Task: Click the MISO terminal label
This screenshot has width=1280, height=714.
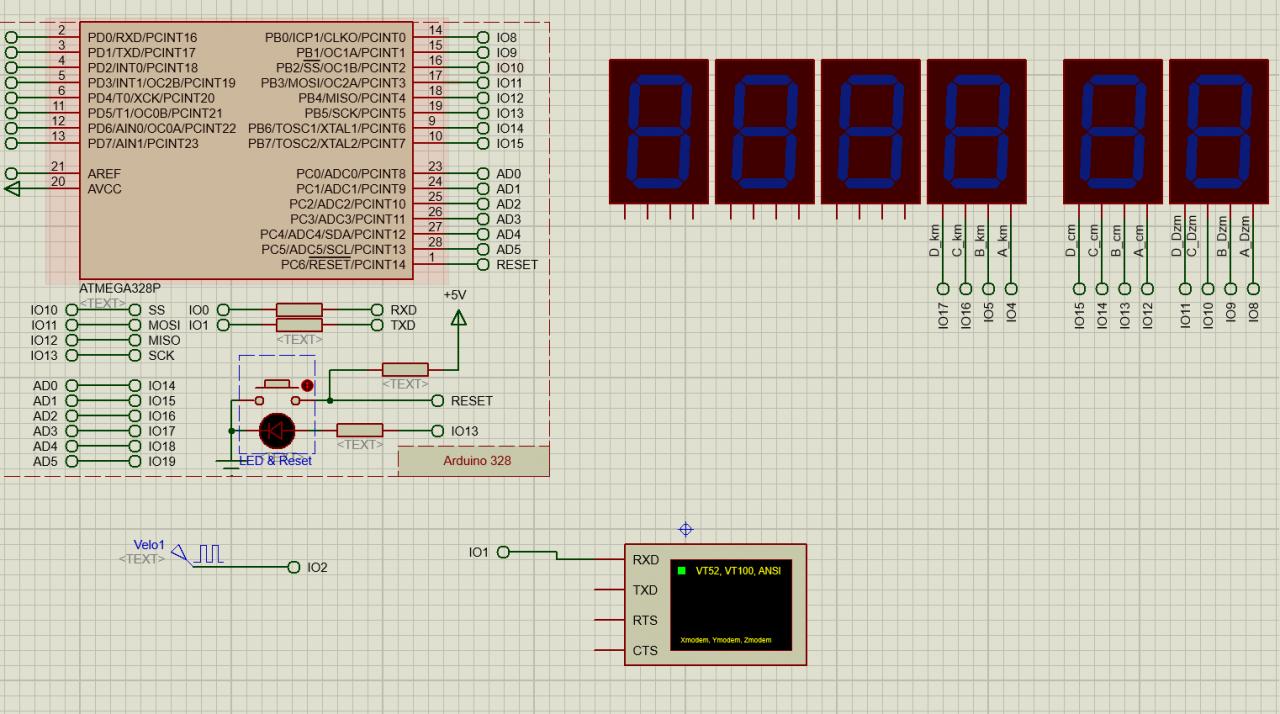Action: pos(164,340)
